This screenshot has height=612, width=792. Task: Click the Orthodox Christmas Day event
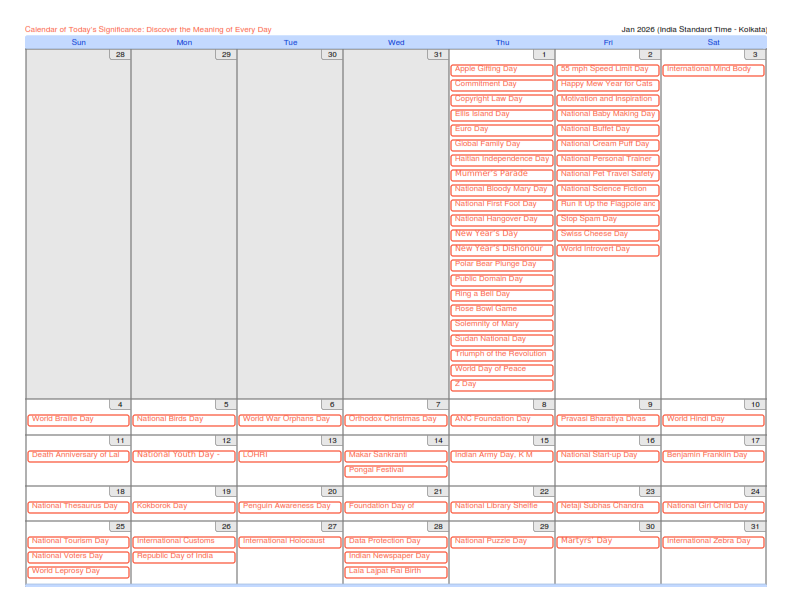tap(396, 420)
